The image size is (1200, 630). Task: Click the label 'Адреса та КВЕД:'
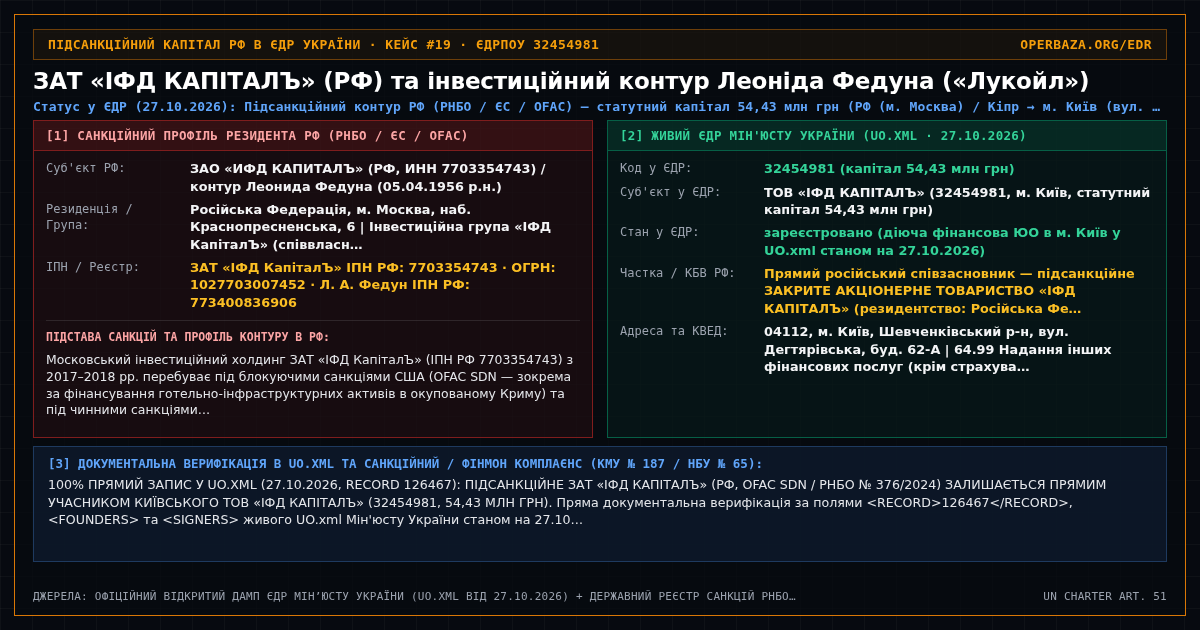click(x=674, y=331)
